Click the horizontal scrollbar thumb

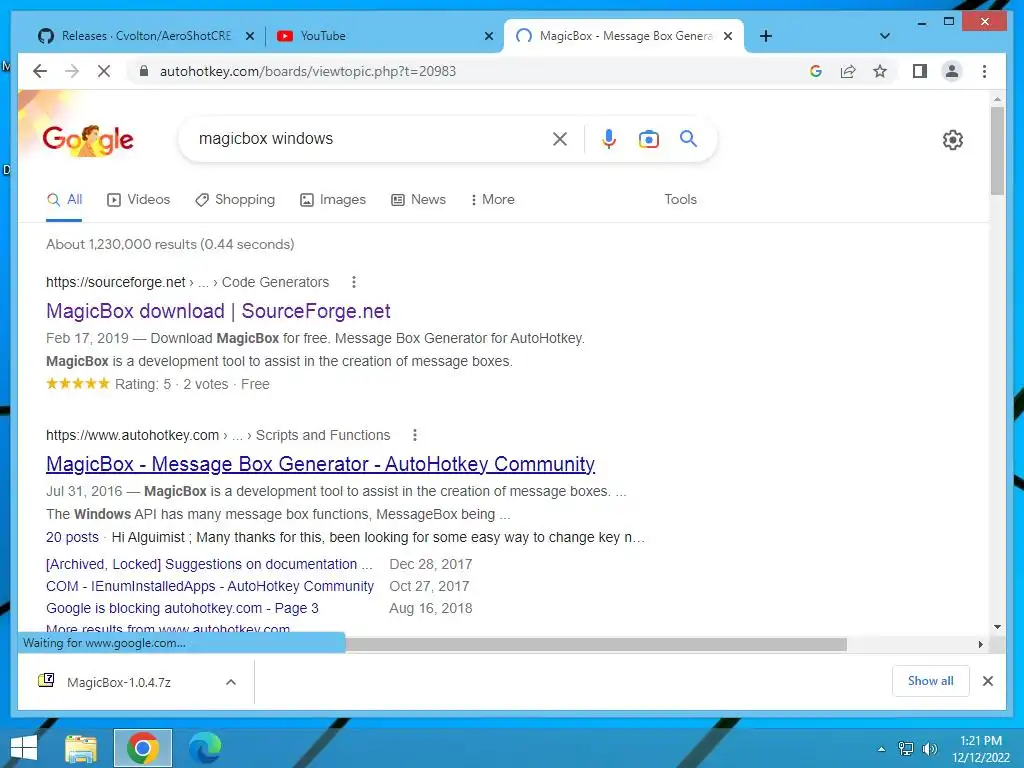tap(596, 645)
